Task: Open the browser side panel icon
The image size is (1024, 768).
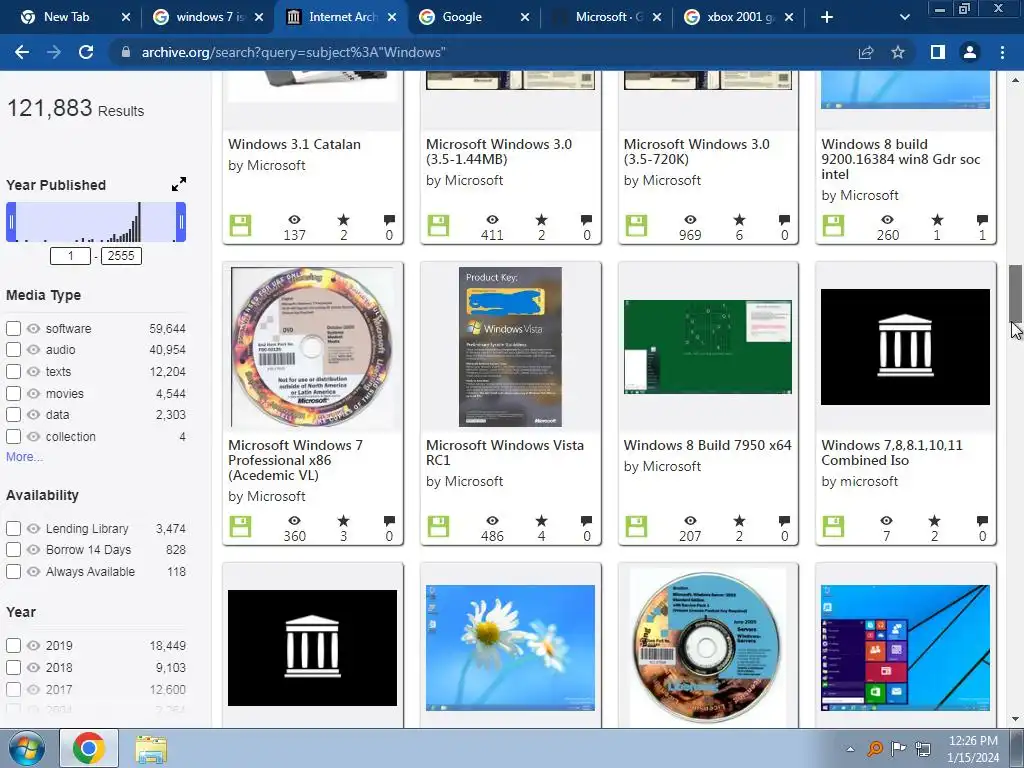Action: [x=938, y=52]
